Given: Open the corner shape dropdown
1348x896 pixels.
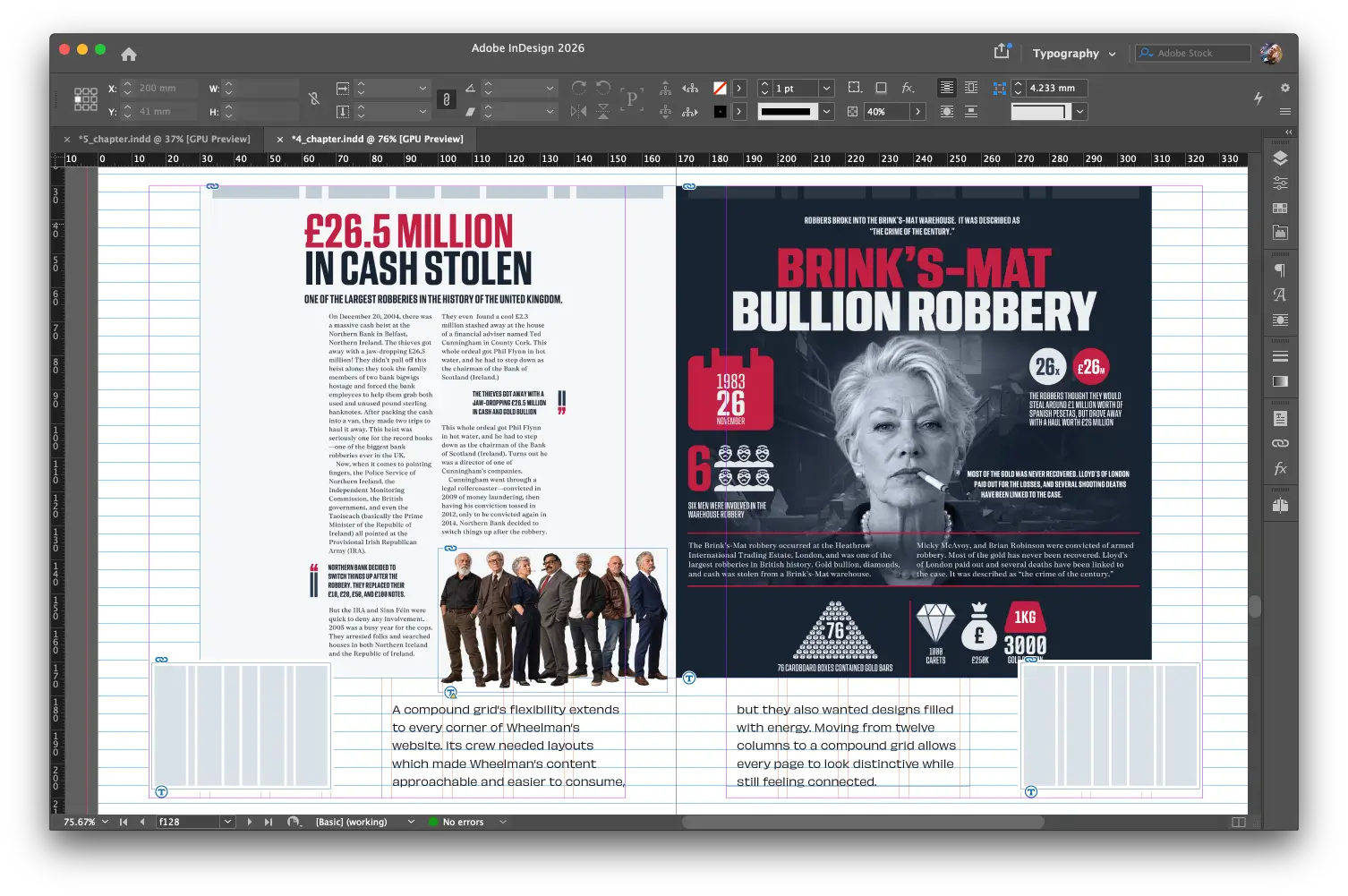Looking at the screenshot, I should pos(1079,111).
